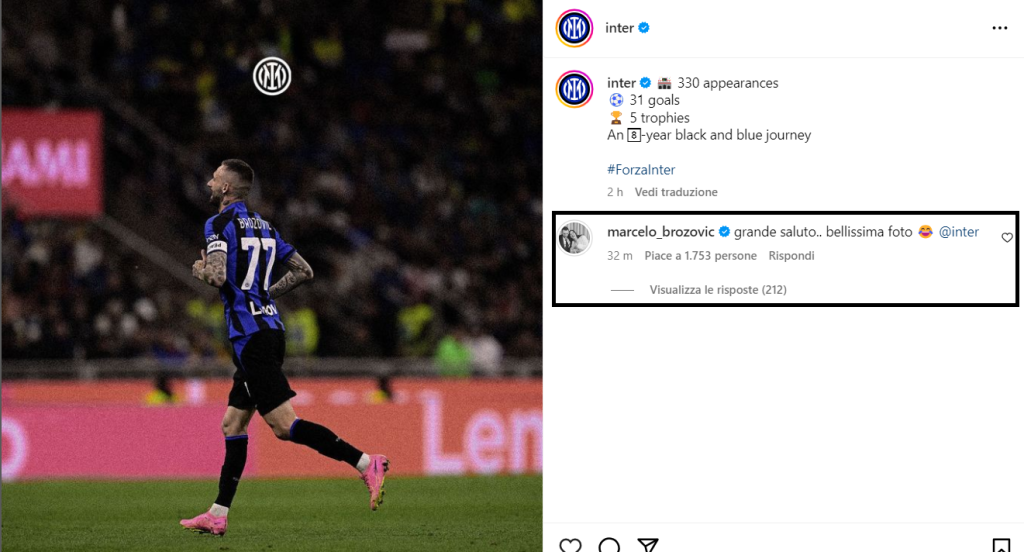Open Inter avatar beside caption
Screen dimensions: 1024x552
coord(574,89)
